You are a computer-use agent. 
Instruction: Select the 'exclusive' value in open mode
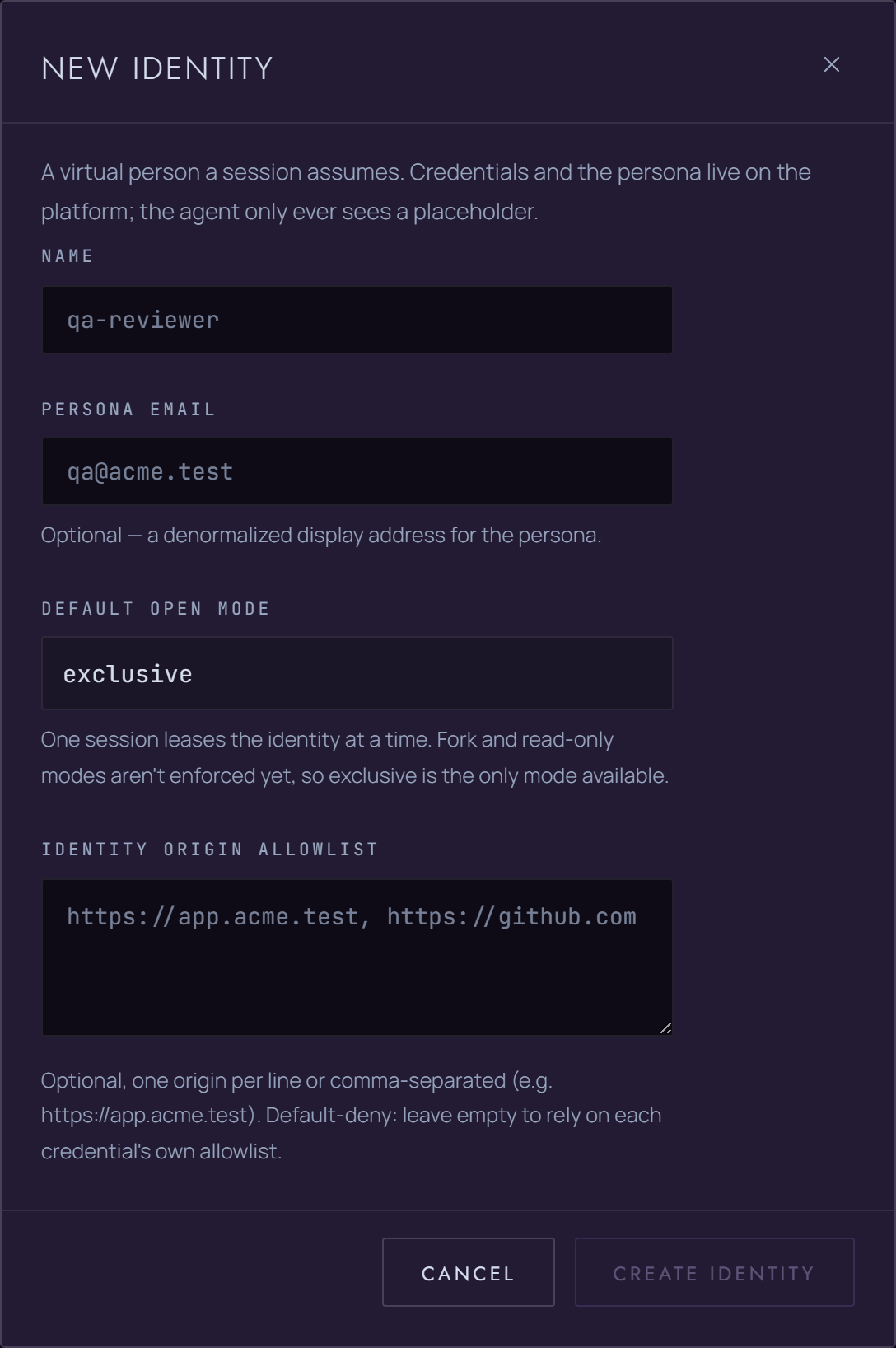point(128,674)
